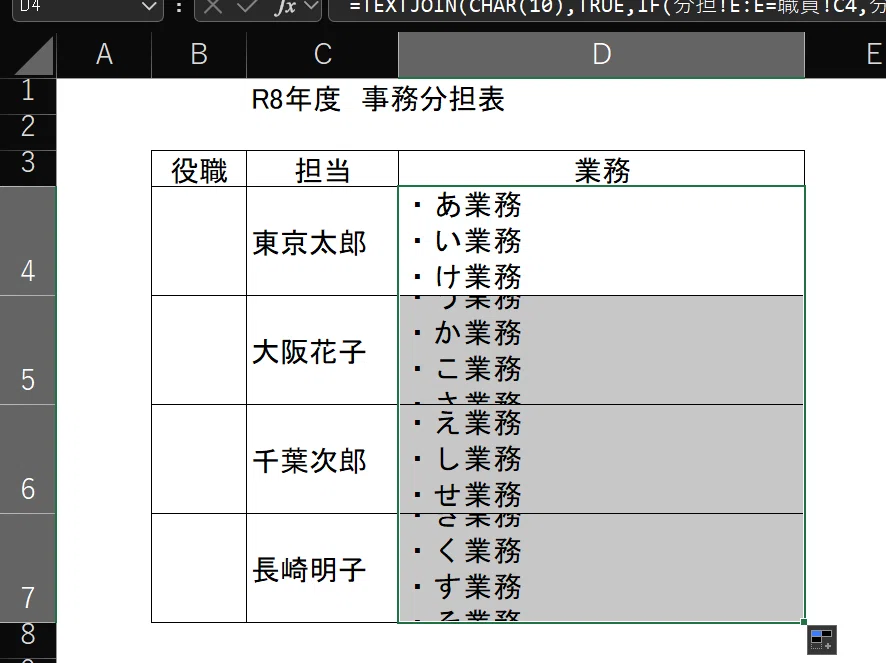Click cell D7 listing く業務

coord(602,568)
